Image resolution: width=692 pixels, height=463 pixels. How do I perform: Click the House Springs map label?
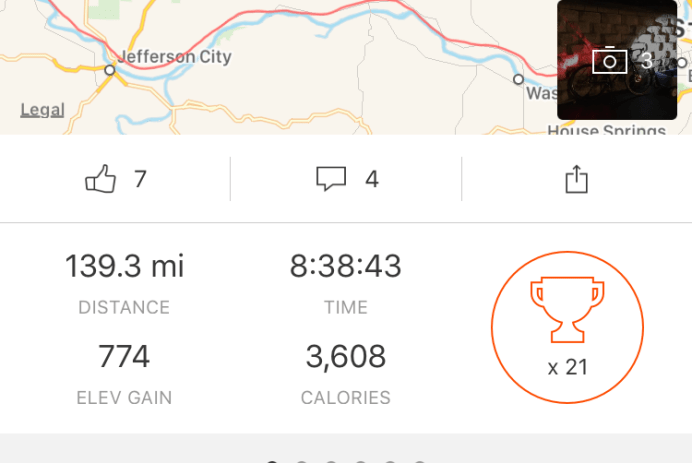click(600, 131)
